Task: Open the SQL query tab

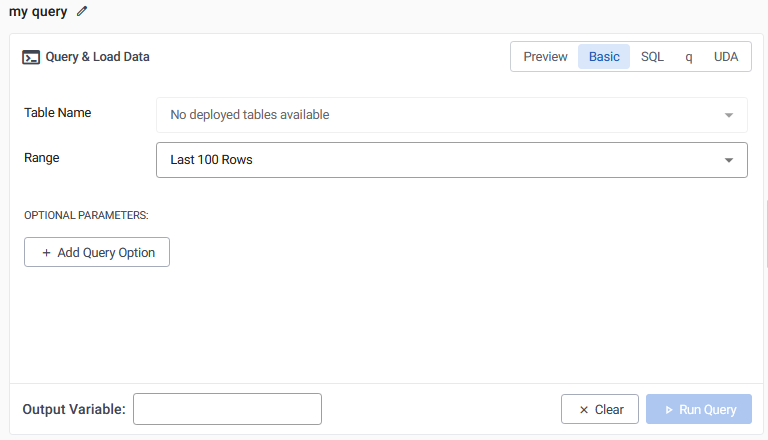Action: coord(652,57)
